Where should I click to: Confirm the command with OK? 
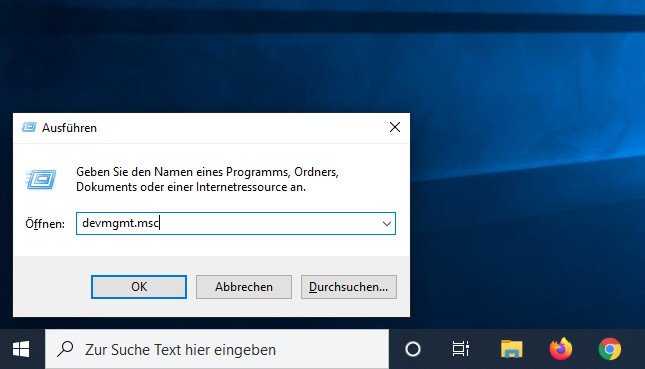tap(139, 287)
